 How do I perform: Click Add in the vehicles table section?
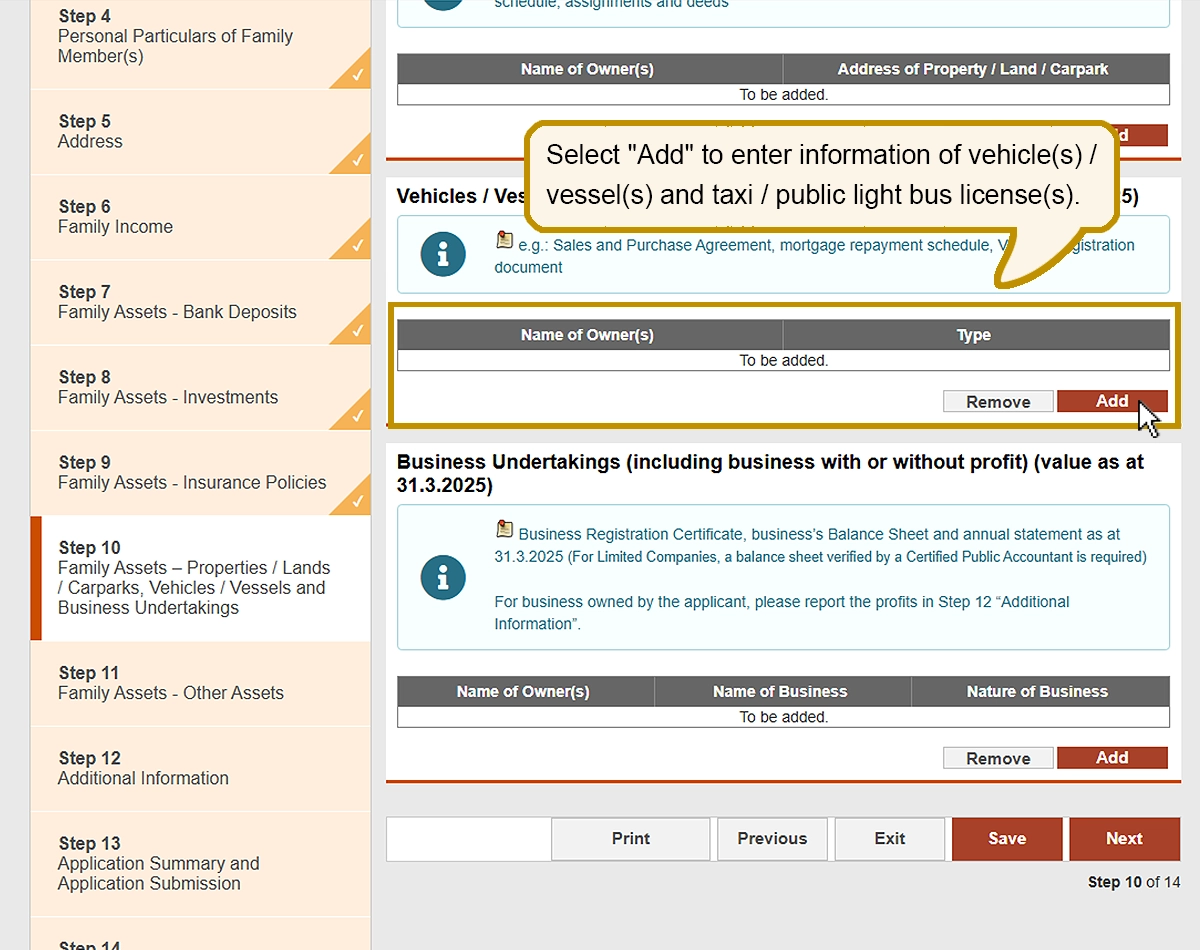click(x=1112, y=401)
